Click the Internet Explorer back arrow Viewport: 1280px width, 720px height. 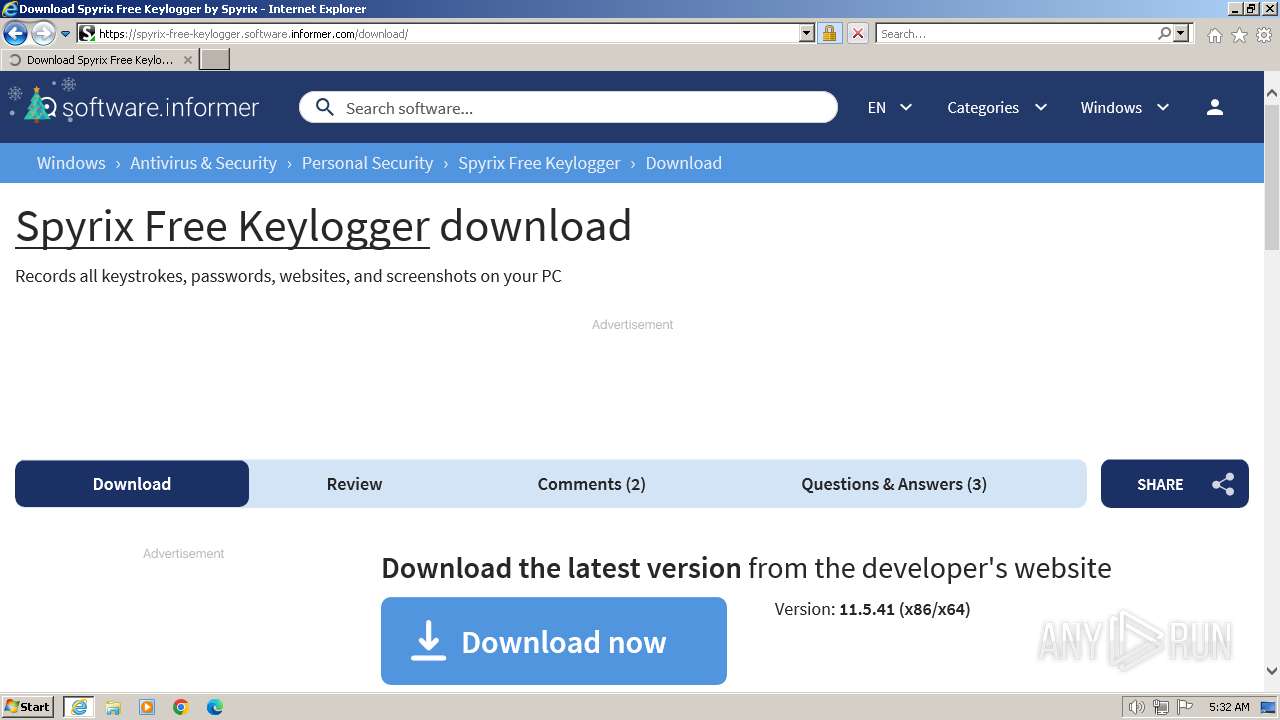15,33
